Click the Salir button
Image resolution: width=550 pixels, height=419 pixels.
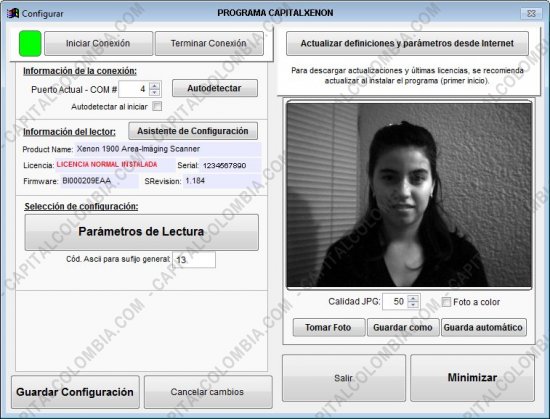pos(344,378)
